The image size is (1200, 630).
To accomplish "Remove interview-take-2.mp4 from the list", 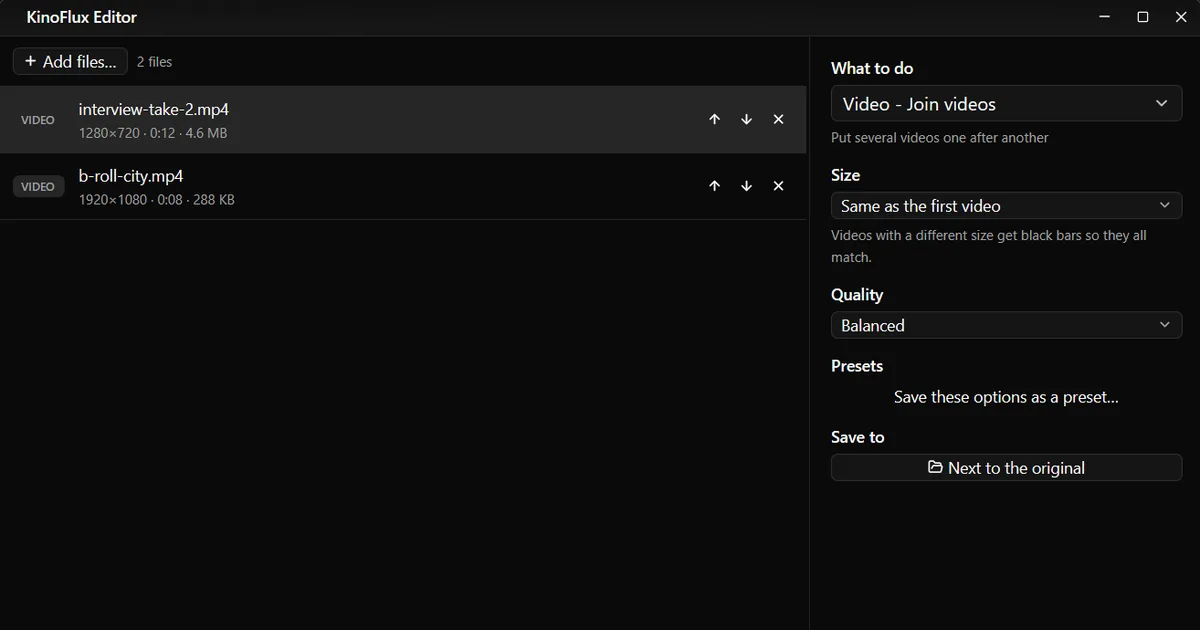I will tap(778, 119).
